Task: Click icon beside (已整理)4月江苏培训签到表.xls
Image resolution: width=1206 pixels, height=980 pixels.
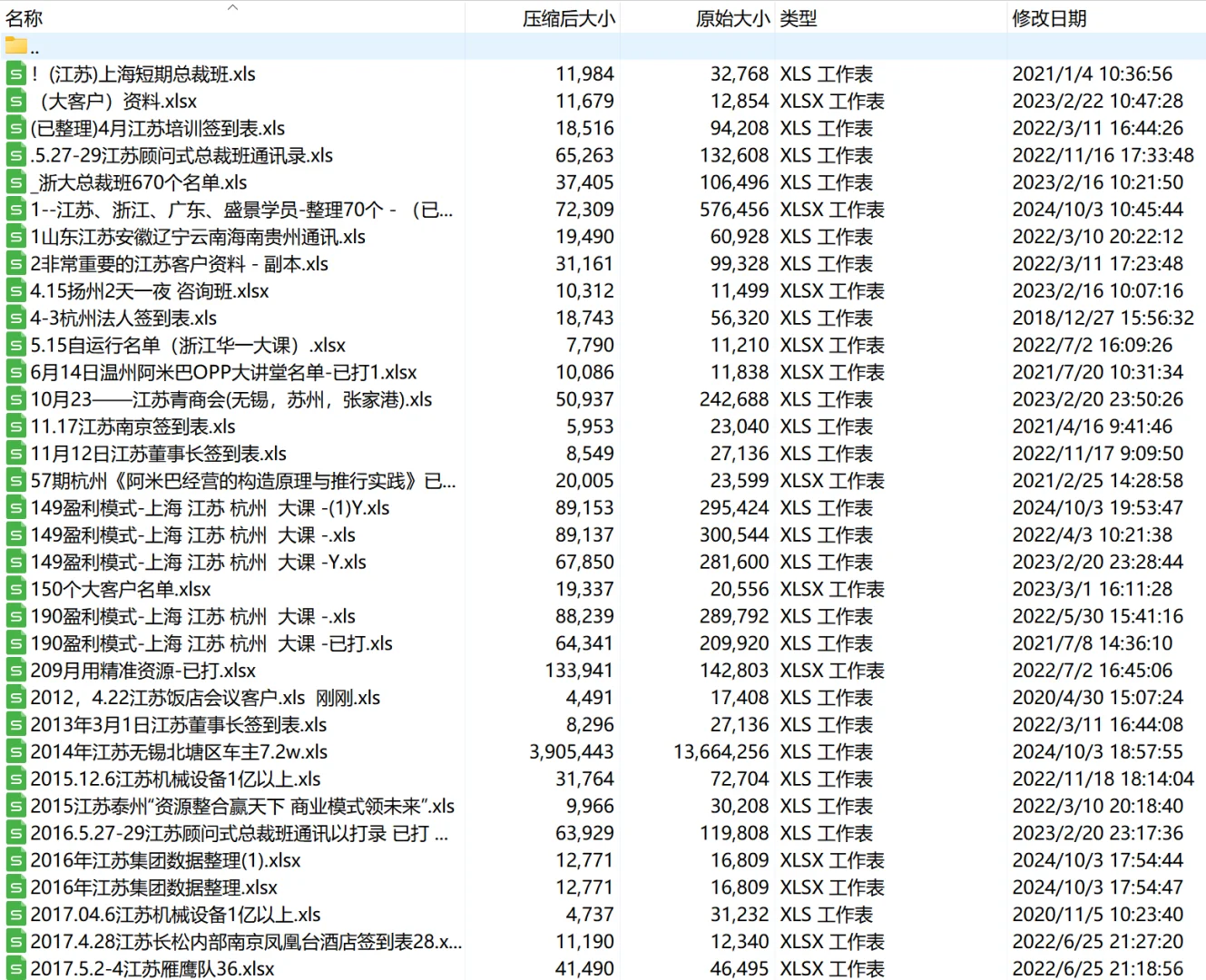Action: click(16, 128)
